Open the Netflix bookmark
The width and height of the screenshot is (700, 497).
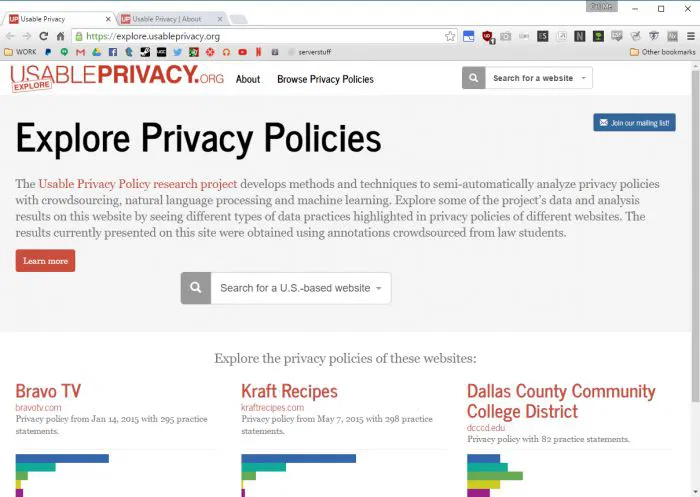pos(258,52)
